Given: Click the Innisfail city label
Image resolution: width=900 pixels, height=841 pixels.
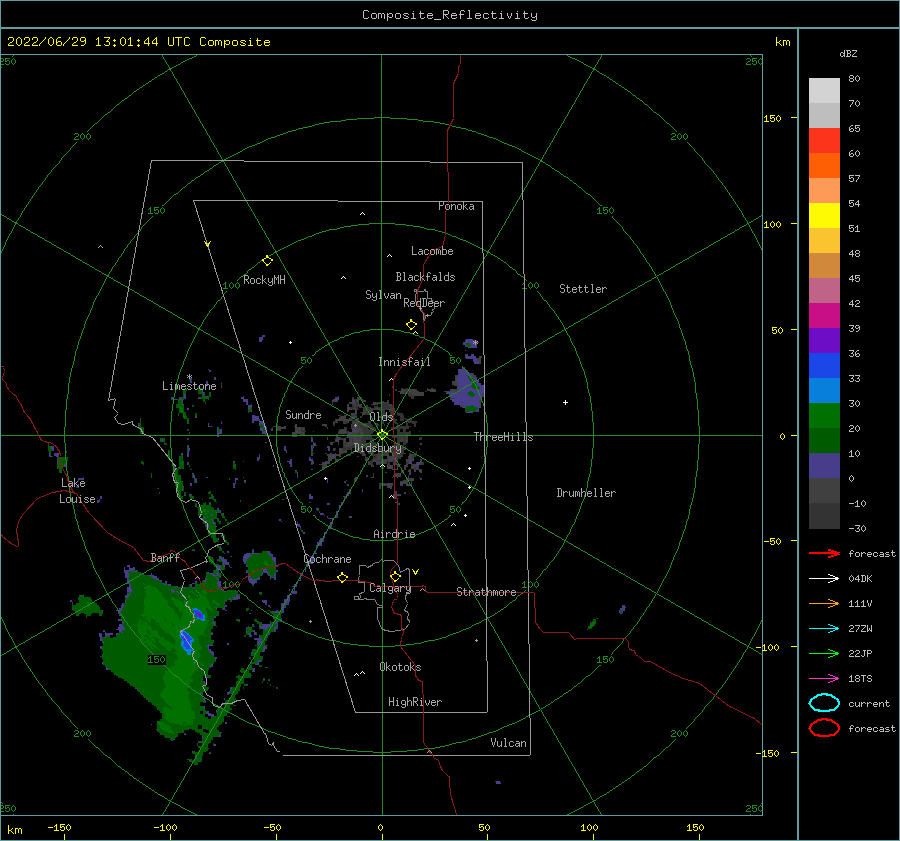Looking at the screenshot, I should tap(404, 362).
